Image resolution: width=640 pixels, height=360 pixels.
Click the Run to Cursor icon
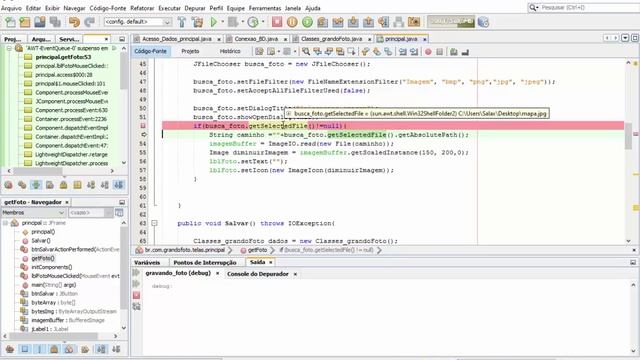coord(384,22)
